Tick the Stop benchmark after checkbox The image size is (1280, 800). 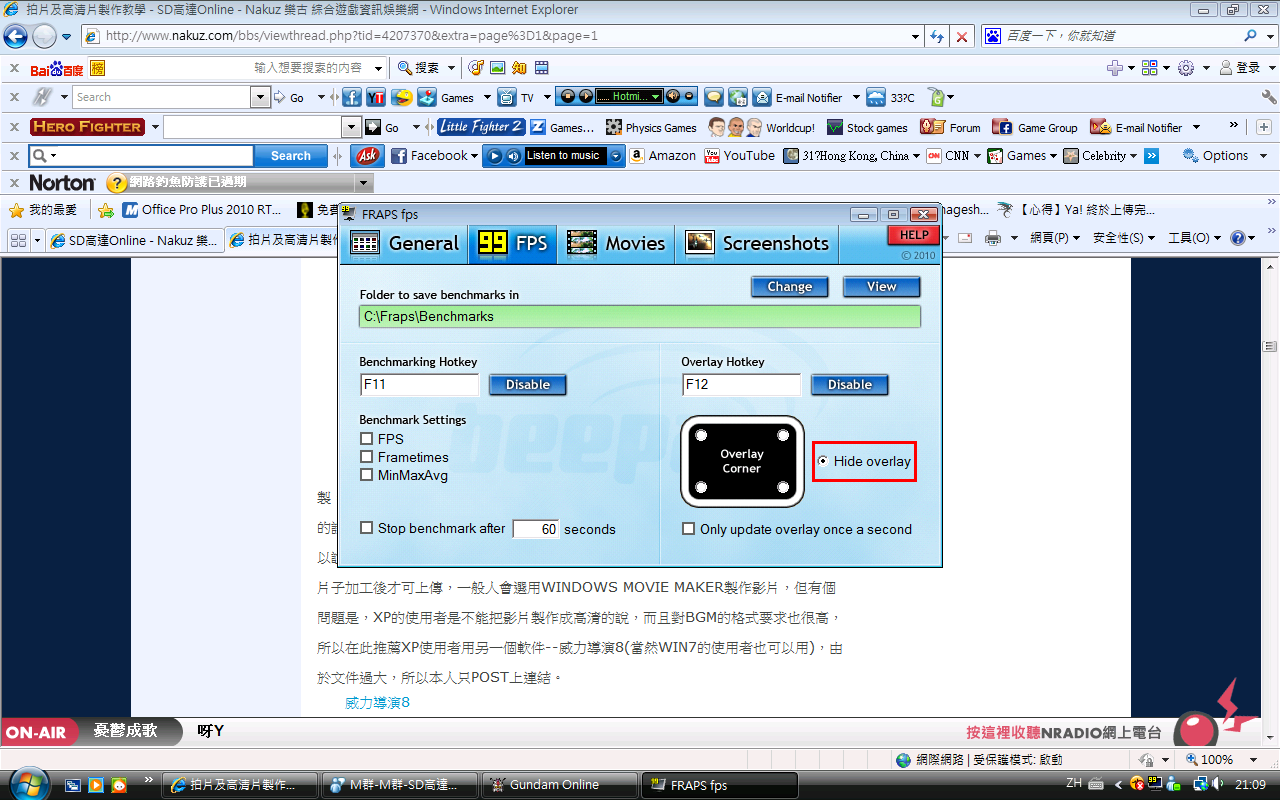tap(367, 528)
